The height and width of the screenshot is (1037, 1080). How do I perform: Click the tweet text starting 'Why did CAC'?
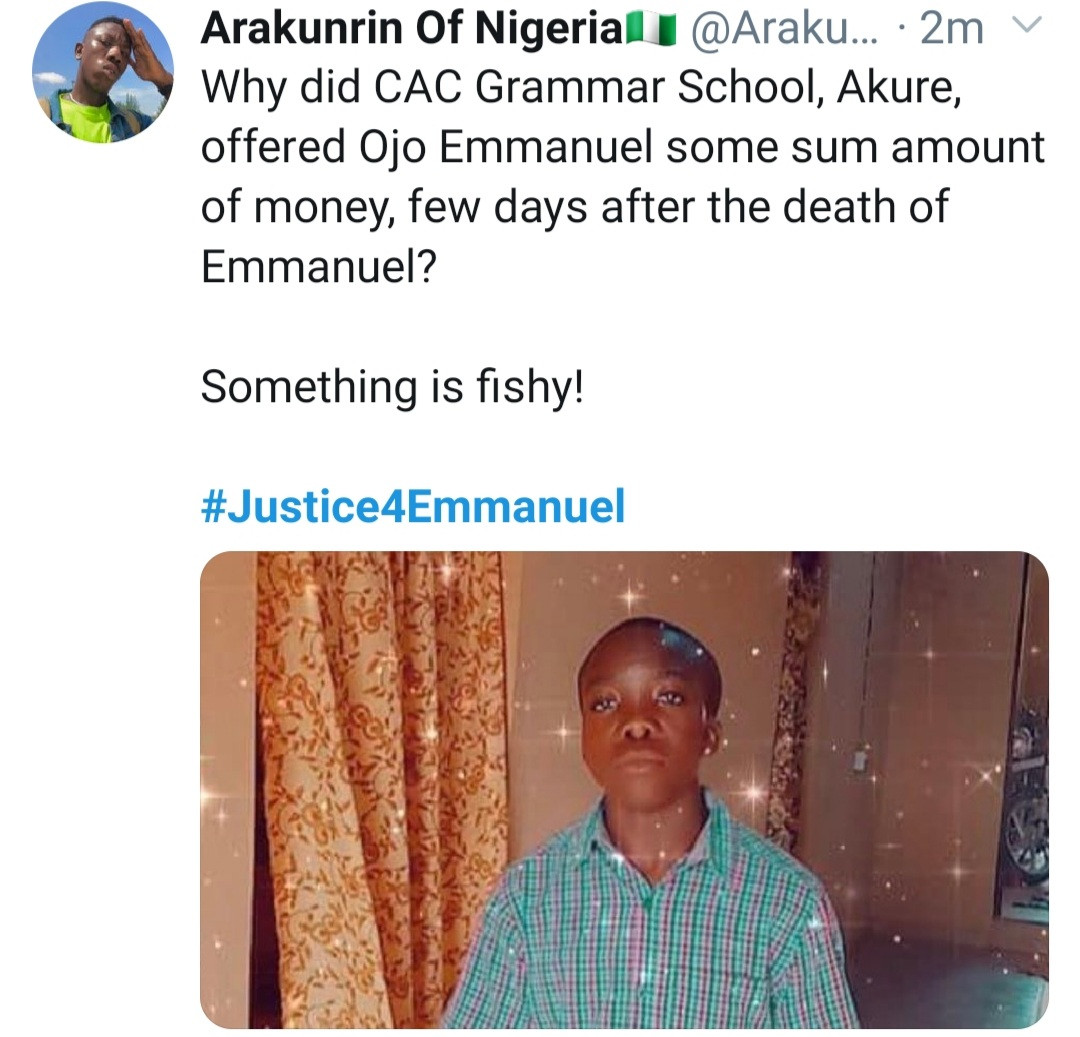(623, 177)
